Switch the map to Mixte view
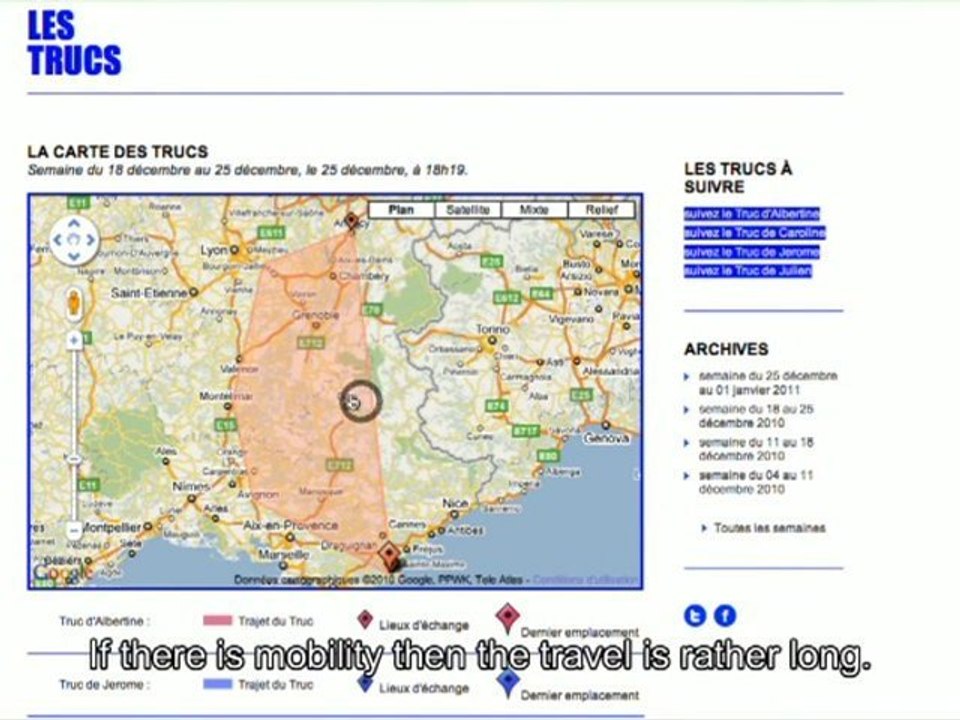The width and height of the screenshot is (960, 720). click(534, 210)
